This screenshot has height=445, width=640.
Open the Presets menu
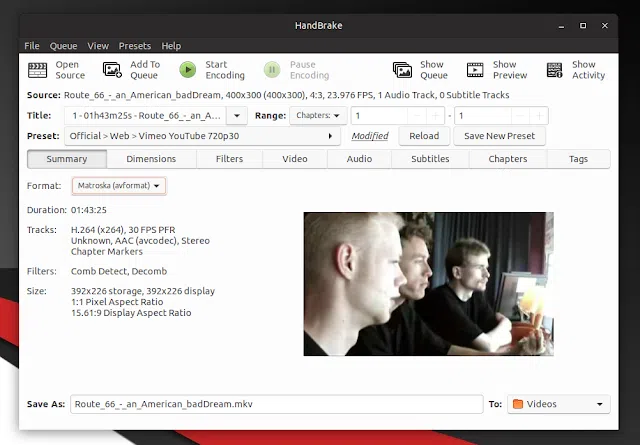135,46
